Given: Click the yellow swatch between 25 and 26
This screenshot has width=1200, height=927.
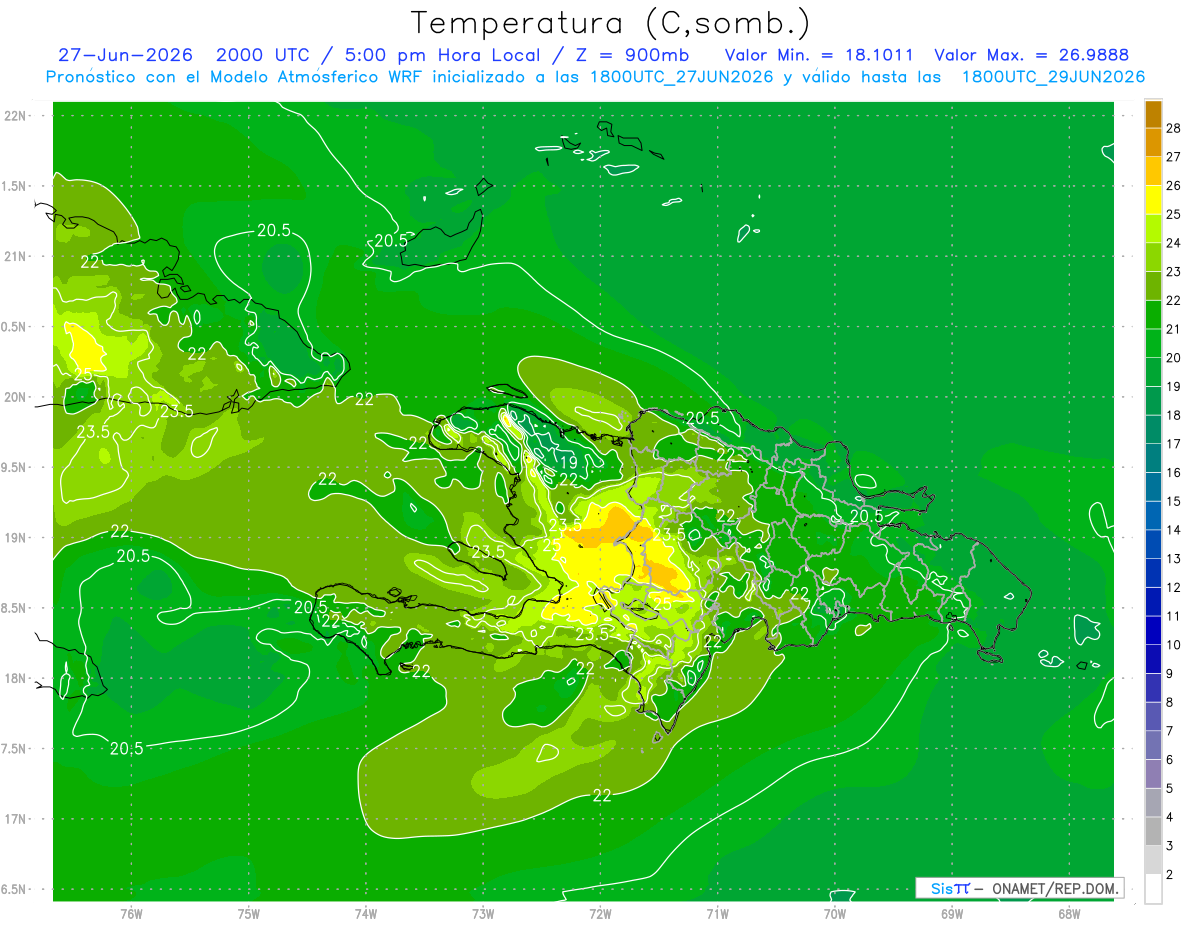Looking at the screenshot, I should click(1153, 200).
